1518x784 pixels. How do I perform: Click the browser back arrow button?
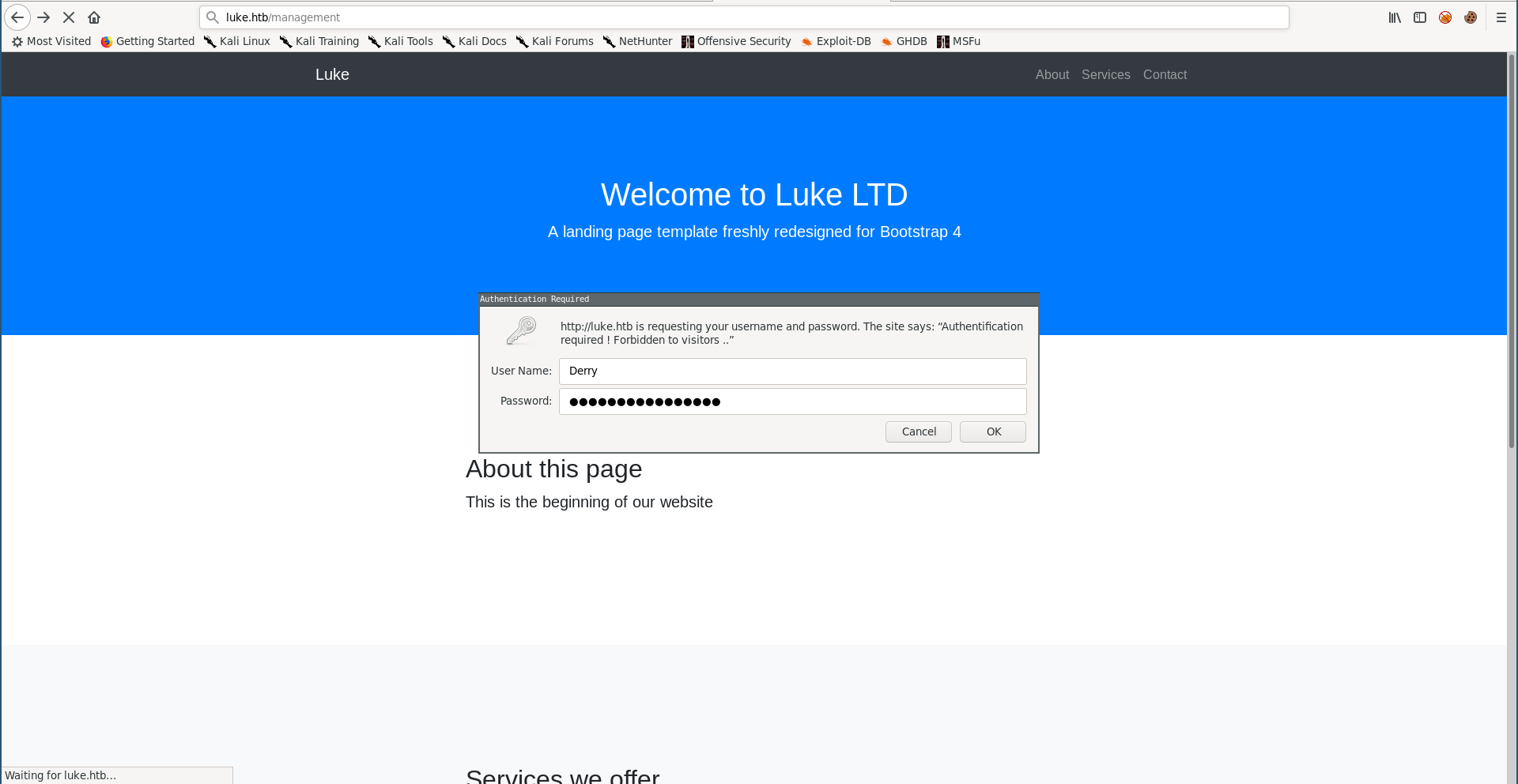click(17, 17)
